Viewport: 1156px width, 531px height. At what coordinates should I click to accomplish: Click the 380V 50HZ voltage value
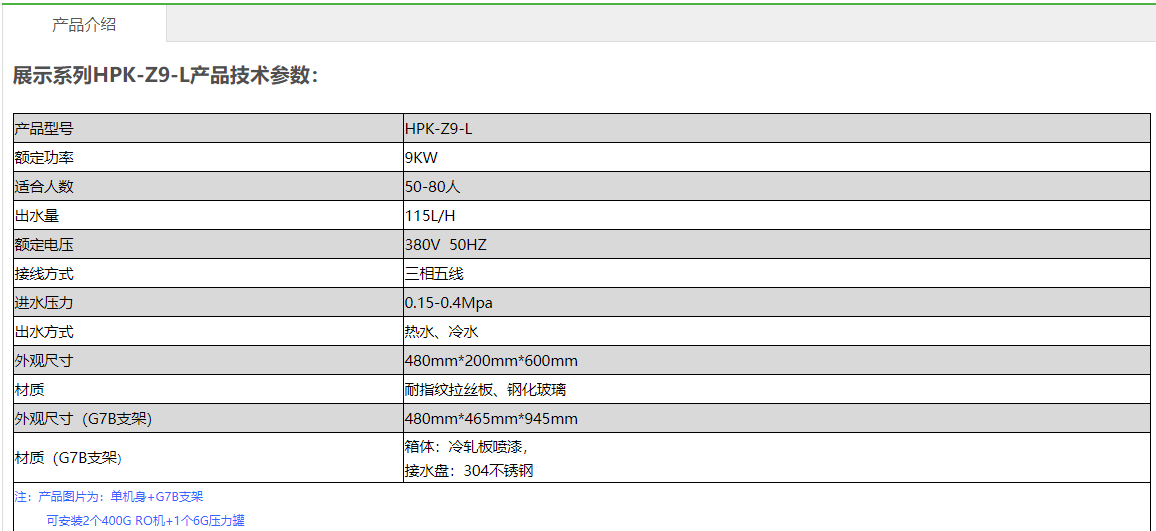pos(445,244)
